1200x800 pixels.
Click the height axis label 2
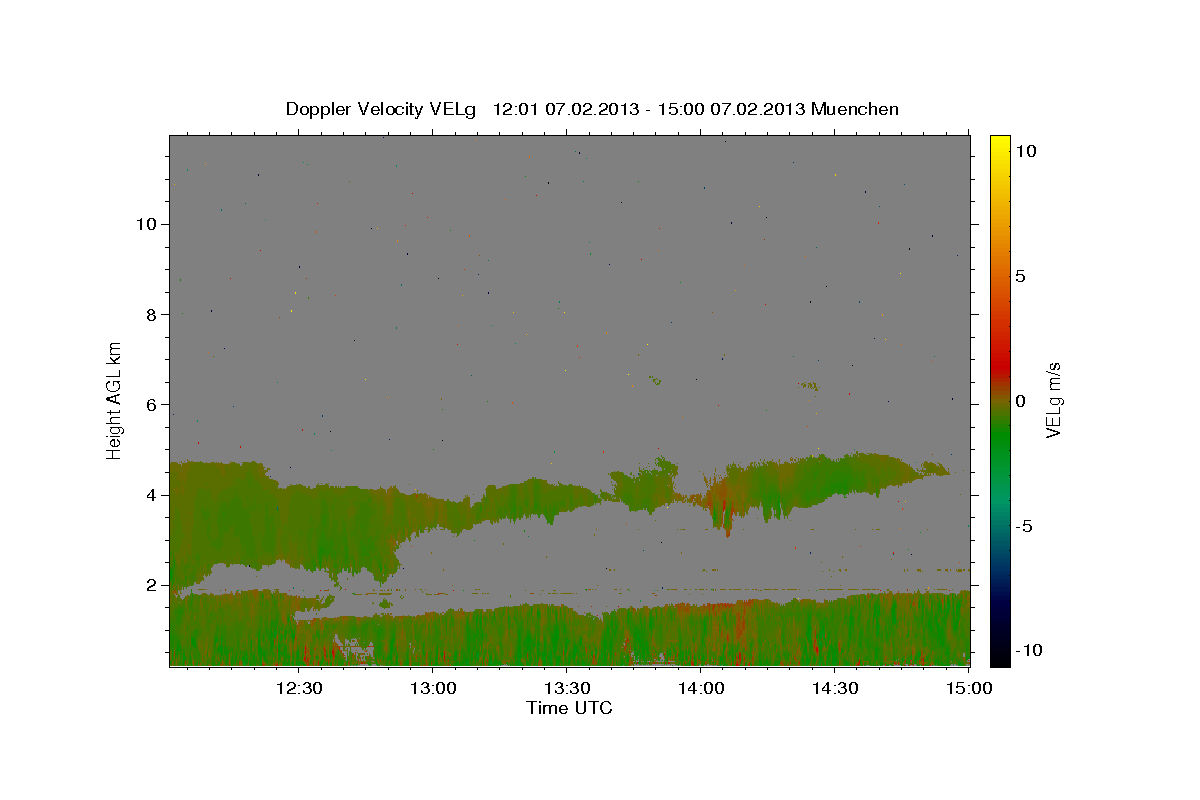tap(153, 585)
